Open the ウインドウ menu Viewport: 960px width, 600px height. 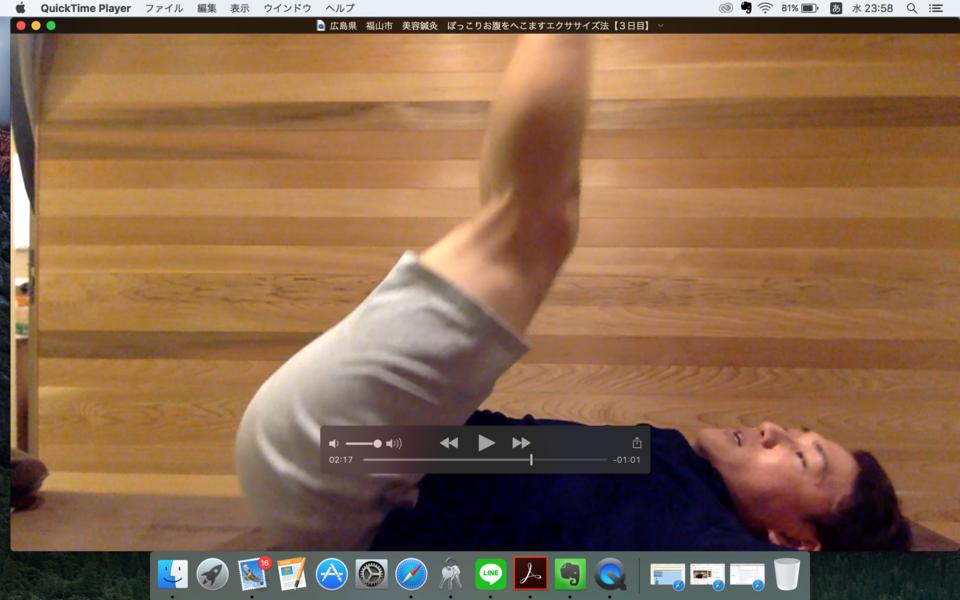click(287, 8)
